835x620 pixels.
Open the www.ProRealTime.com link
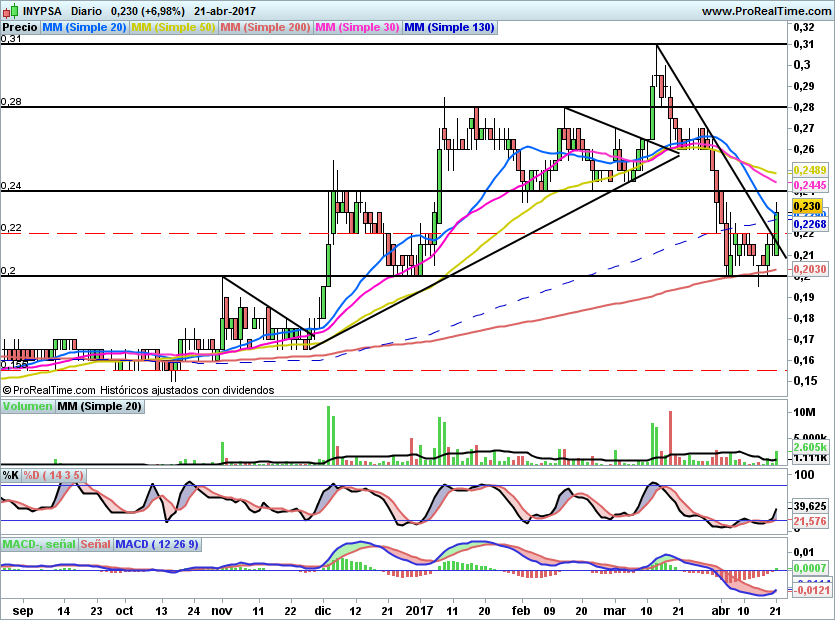tap(766, 11)
